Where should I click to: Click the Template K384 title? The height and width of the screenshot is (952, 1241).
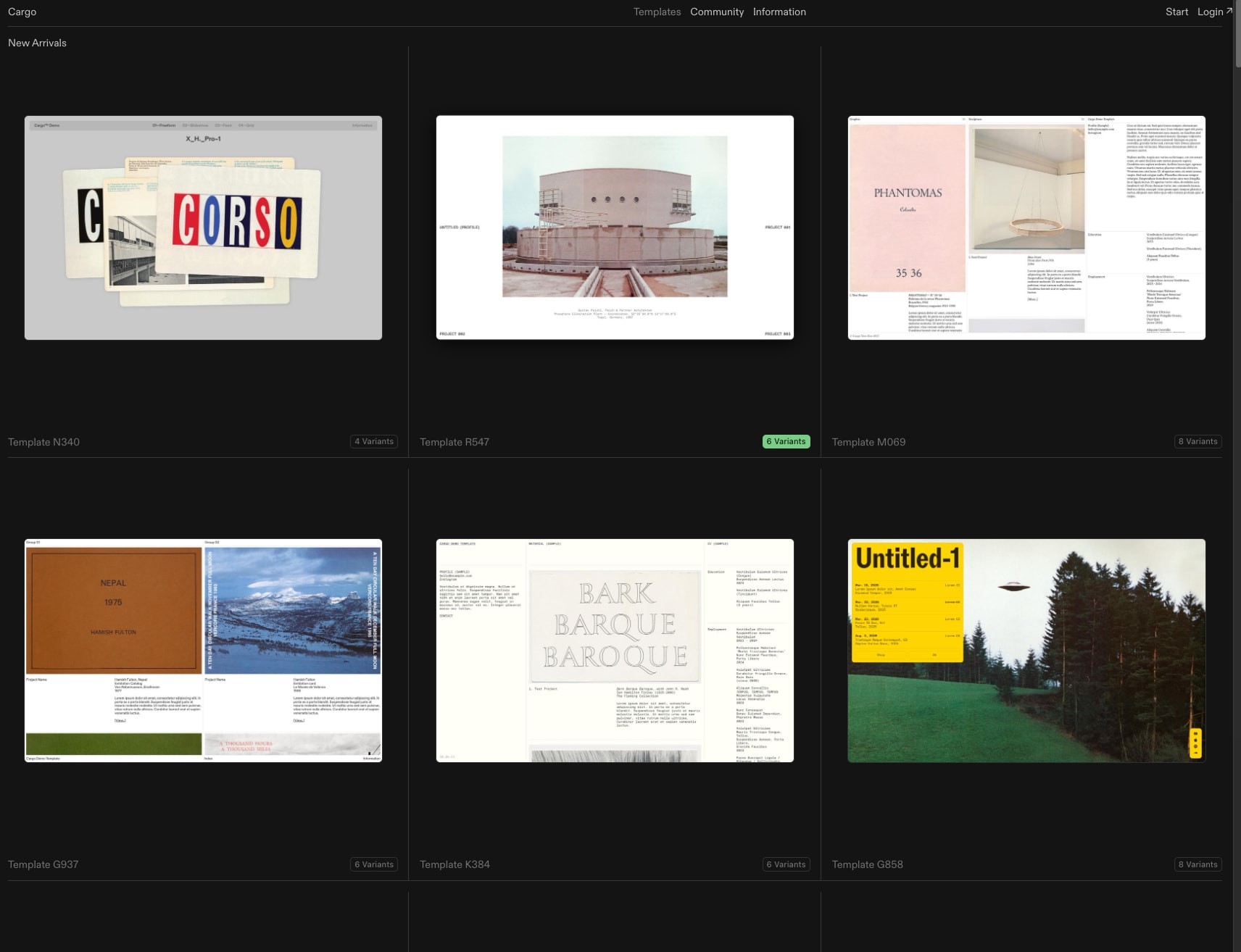point(455,864)
